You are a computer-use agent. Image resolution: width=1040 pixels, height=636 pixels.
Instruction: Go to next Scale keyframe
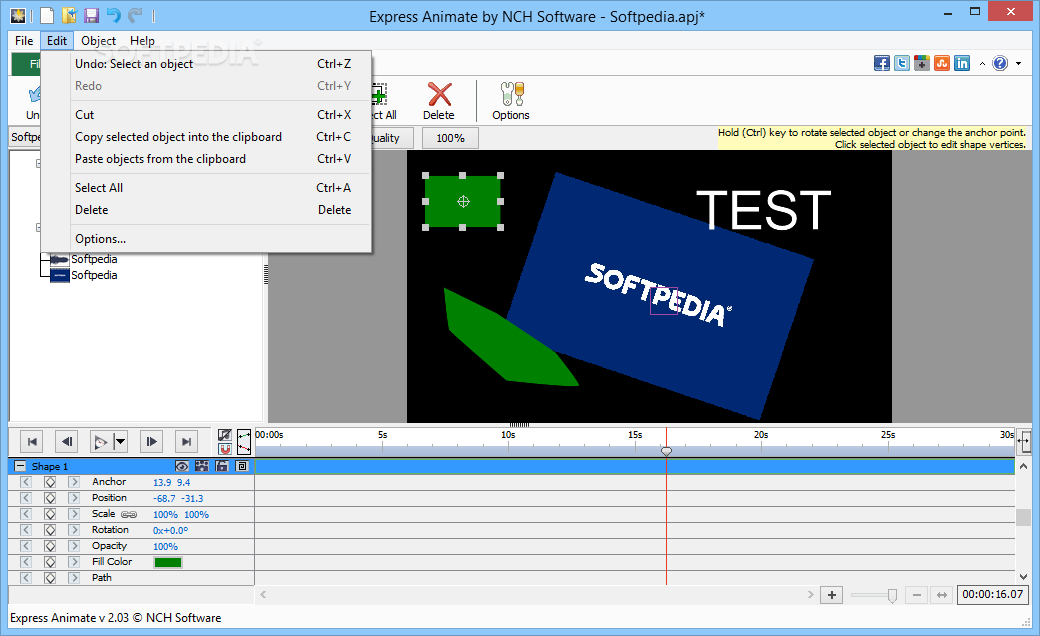click(x=74, y=514)
